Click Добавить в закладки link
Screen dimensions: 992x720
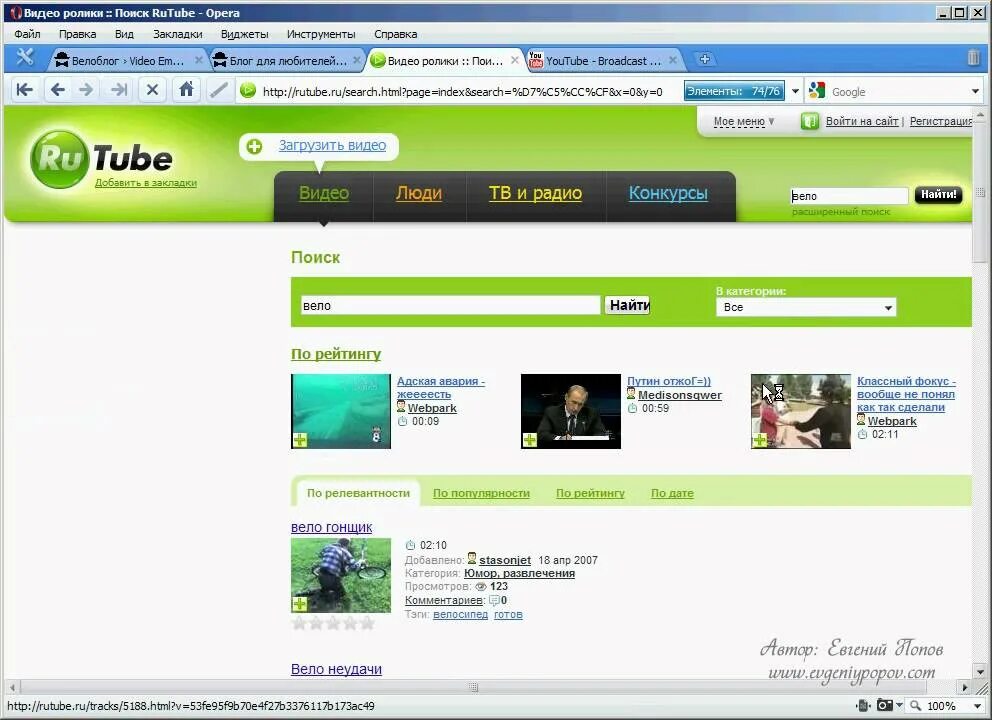pyautogui.click(x=146, y=183)
